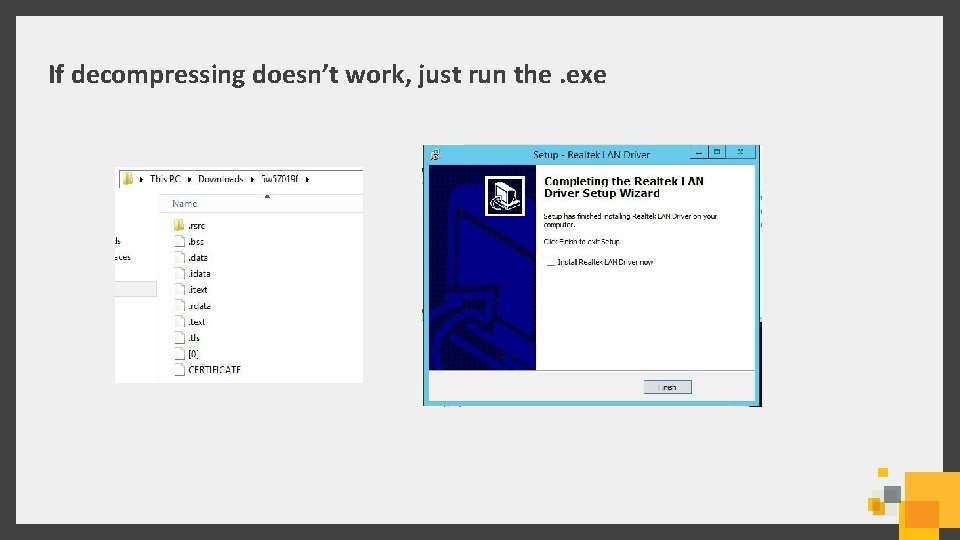Click the highlighted navigation pane item
The image size is (960, 540).
point(135,289)
